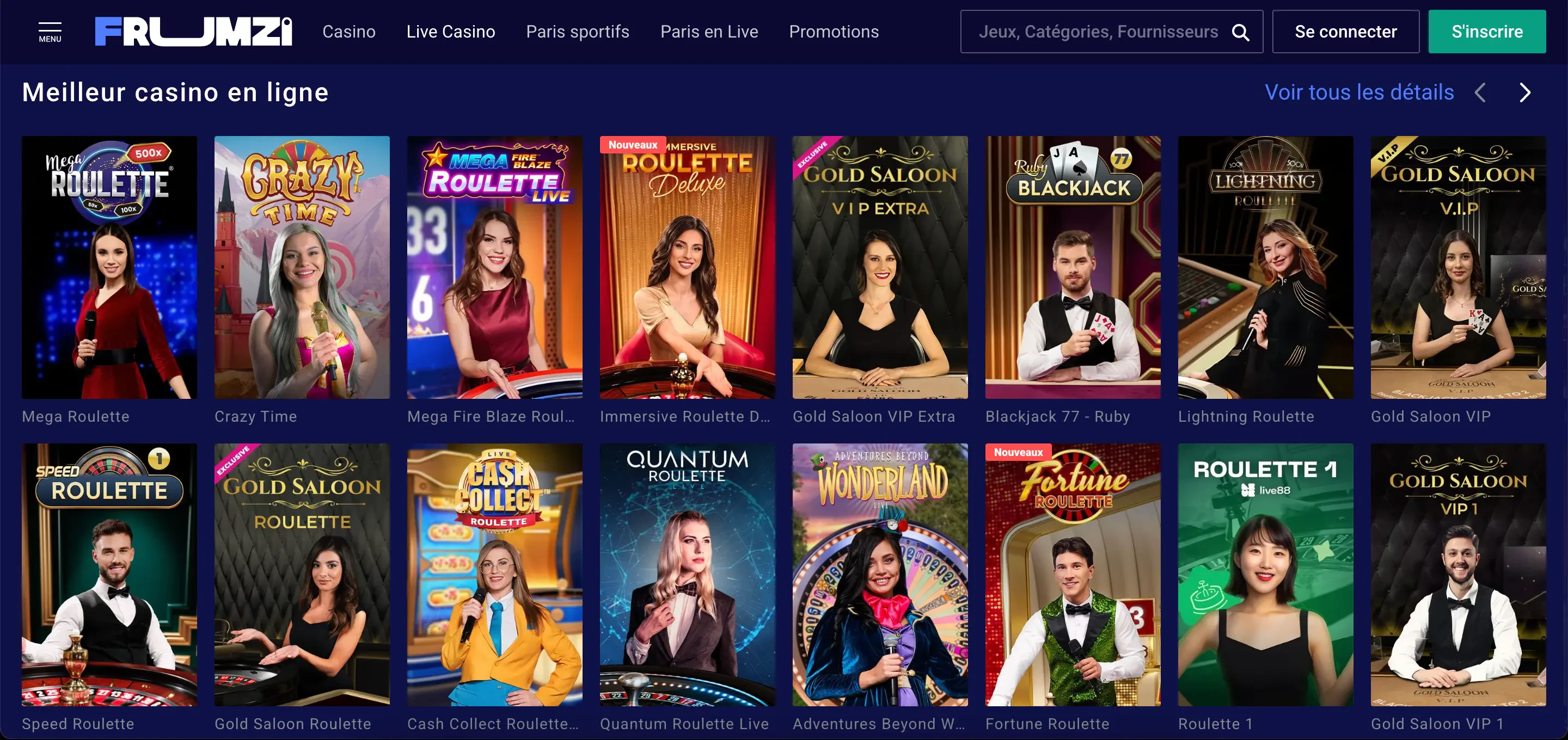Select Paris sportifs in navigation
The image size is (1568, 740).
pyautogui.click(x=577, y=32)
